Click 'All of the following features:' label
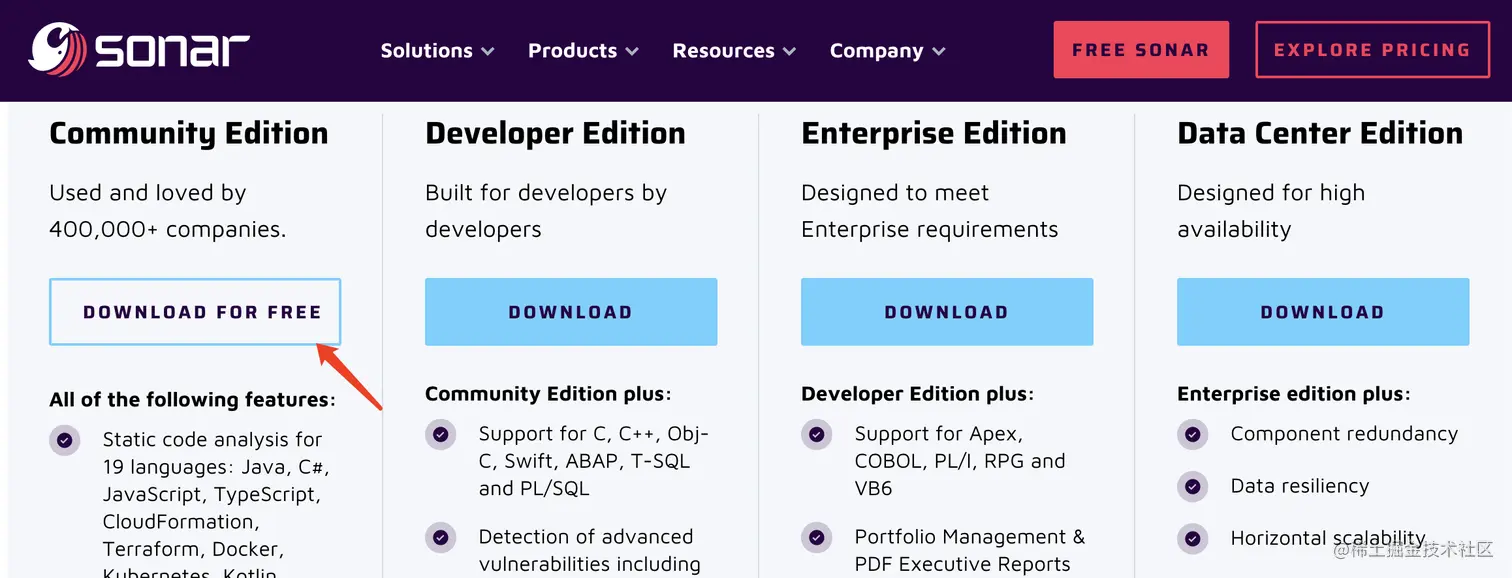The height and width of the screenshot is (578, 1512). tap(193, 400)
